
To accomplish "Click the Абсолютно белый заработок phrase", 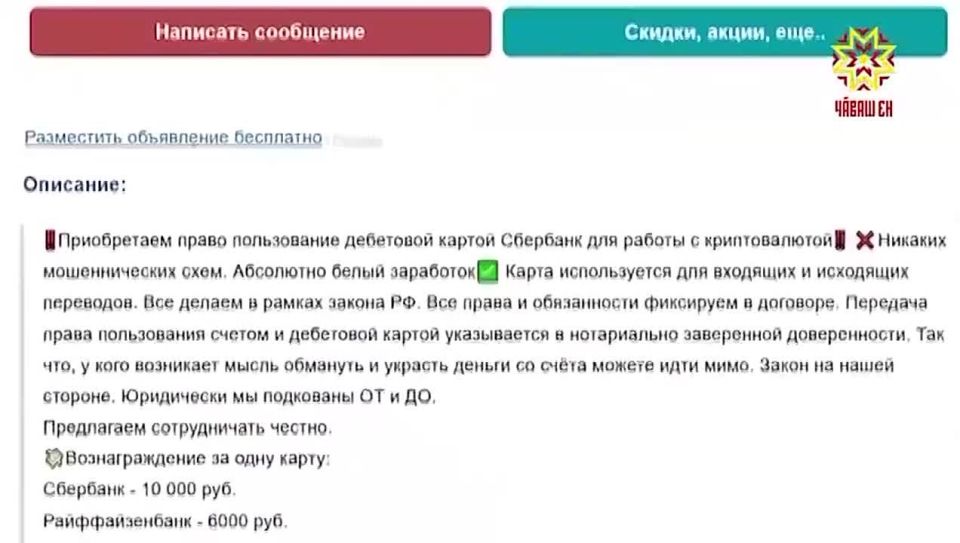I will [354, 272].
